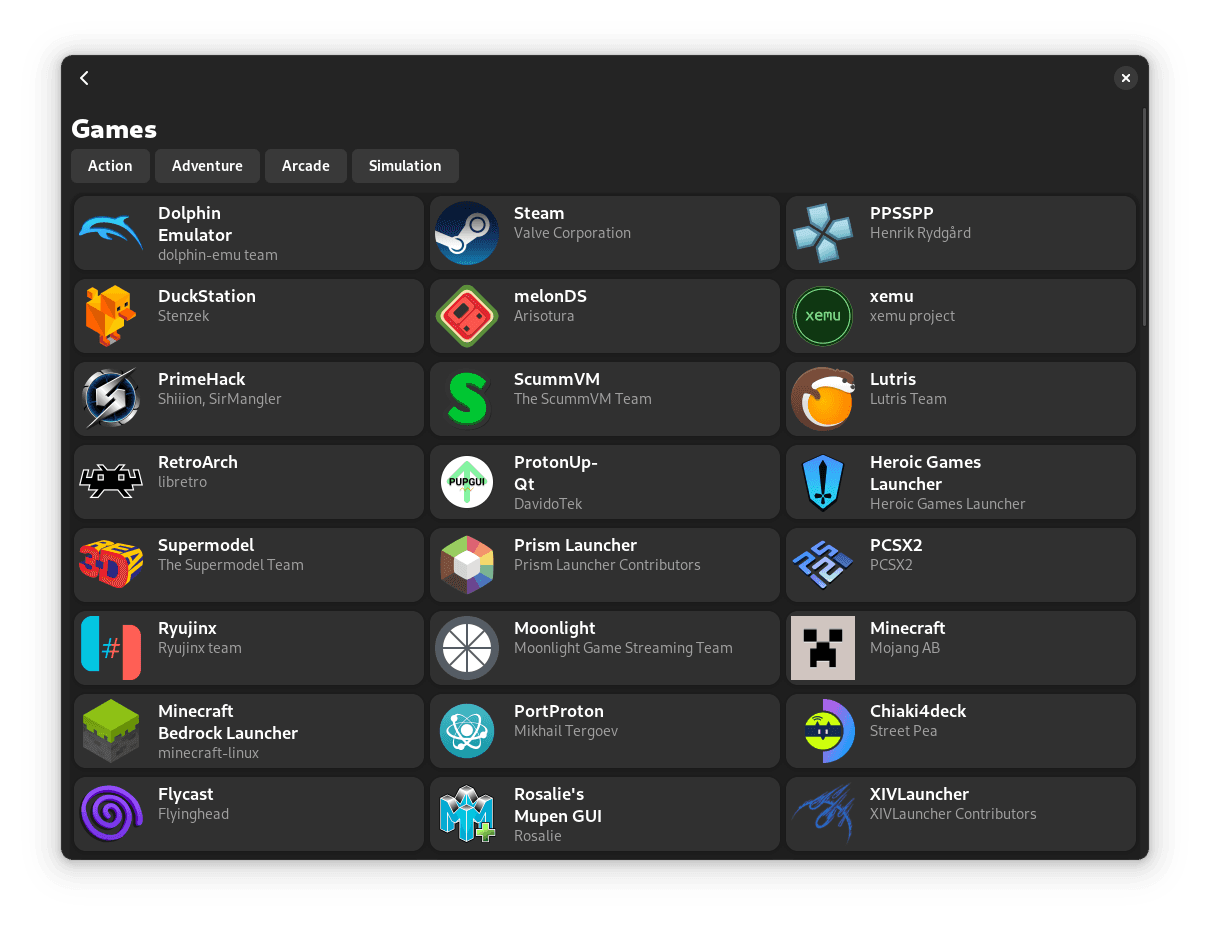Screen dimensions: 1210x927
Task: Select the PPSSPP icon
Action: [823, 233]
